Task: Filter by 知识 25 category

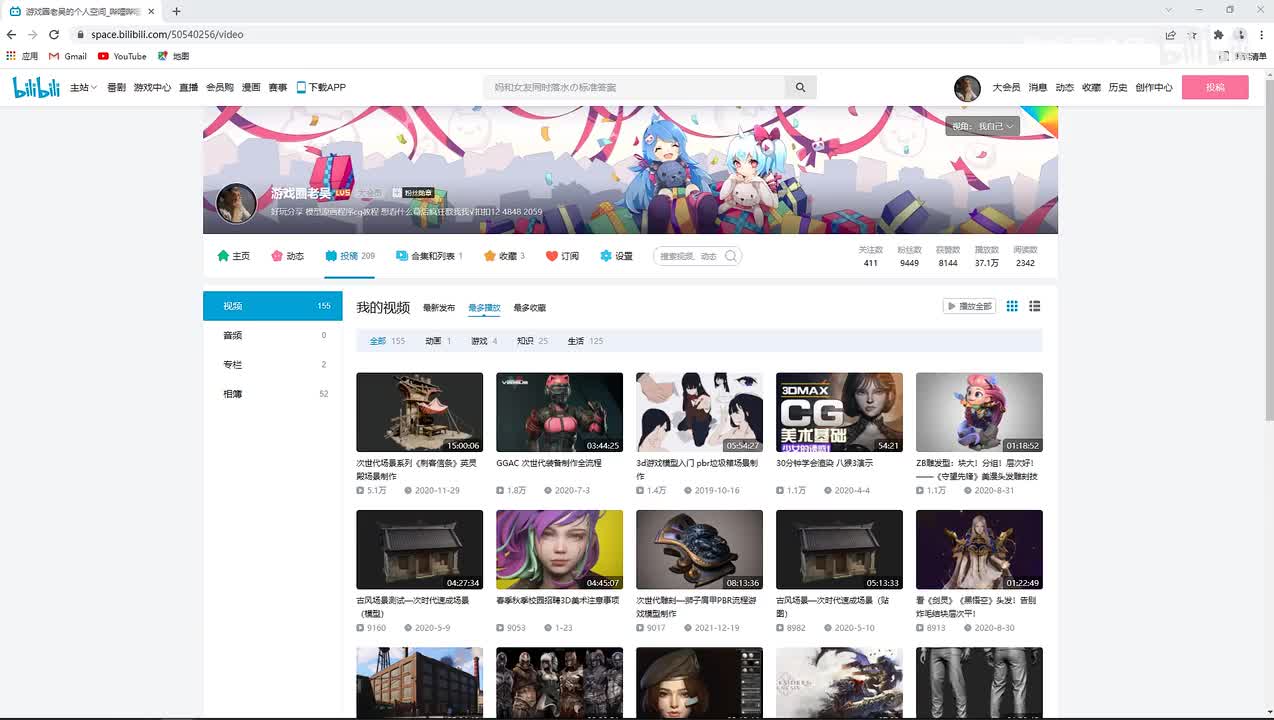Action: point(532,341)
